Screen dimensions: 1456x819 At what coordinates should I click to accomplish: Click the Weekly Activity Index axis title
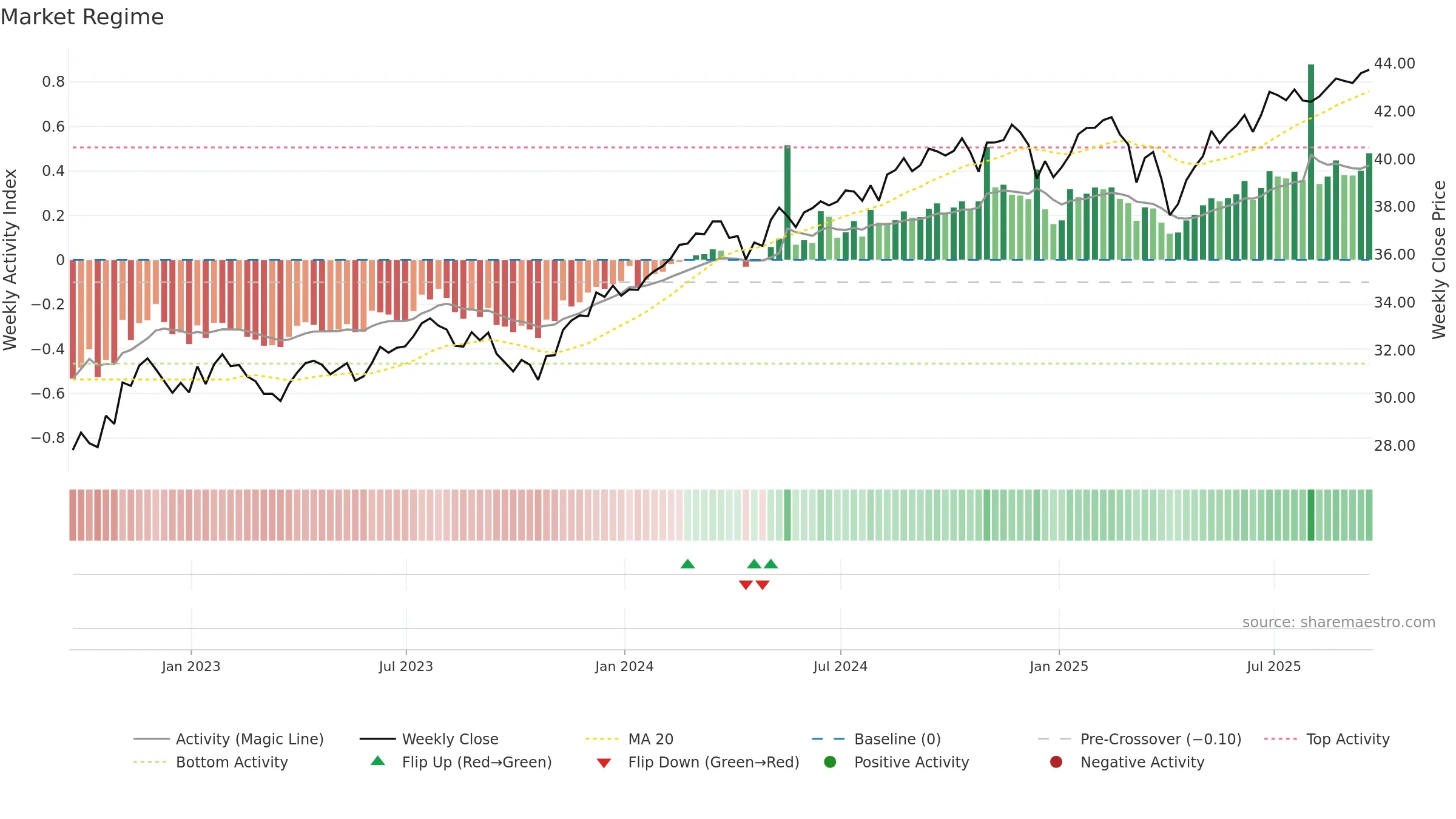10,260
